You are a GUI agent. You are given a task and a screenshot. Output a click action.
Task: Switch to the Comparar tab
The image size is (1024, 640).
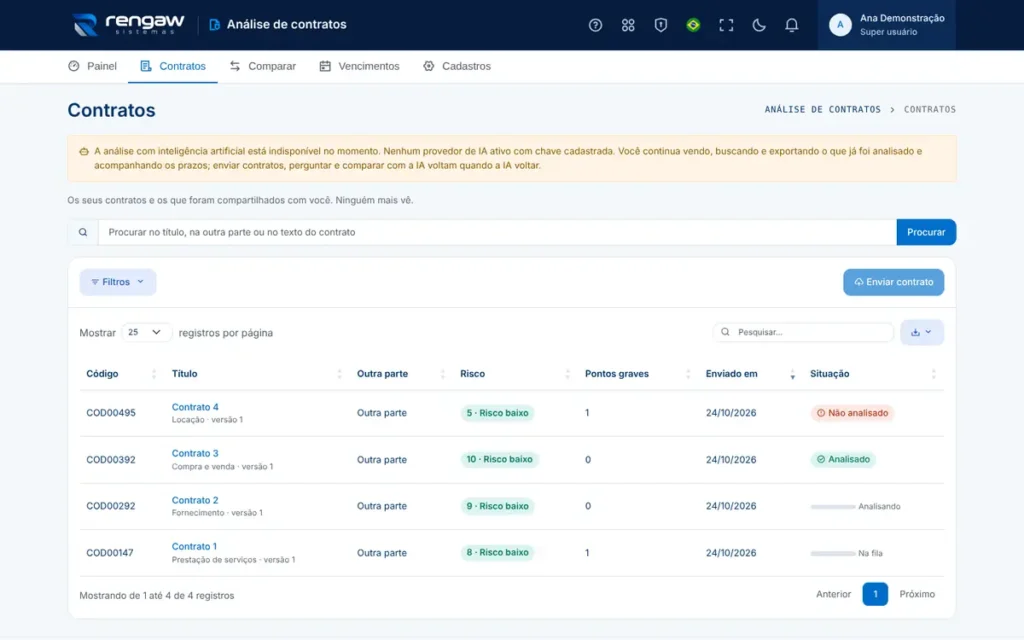click(x=263, y=66)
